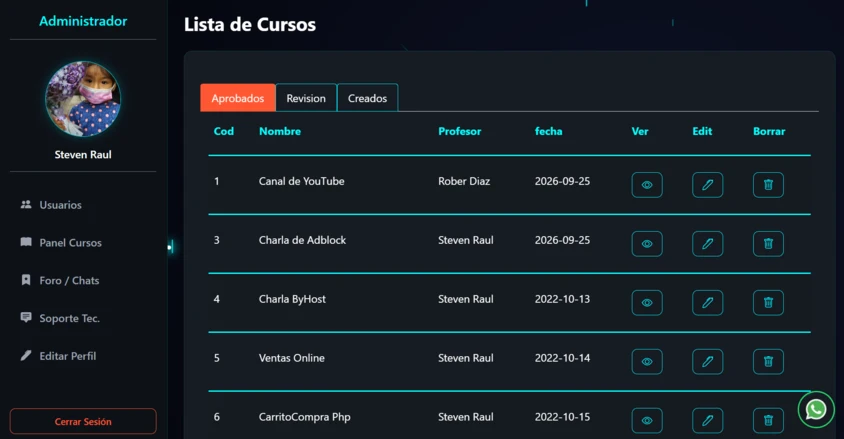Switch to the Revision tab

[306, 98]
